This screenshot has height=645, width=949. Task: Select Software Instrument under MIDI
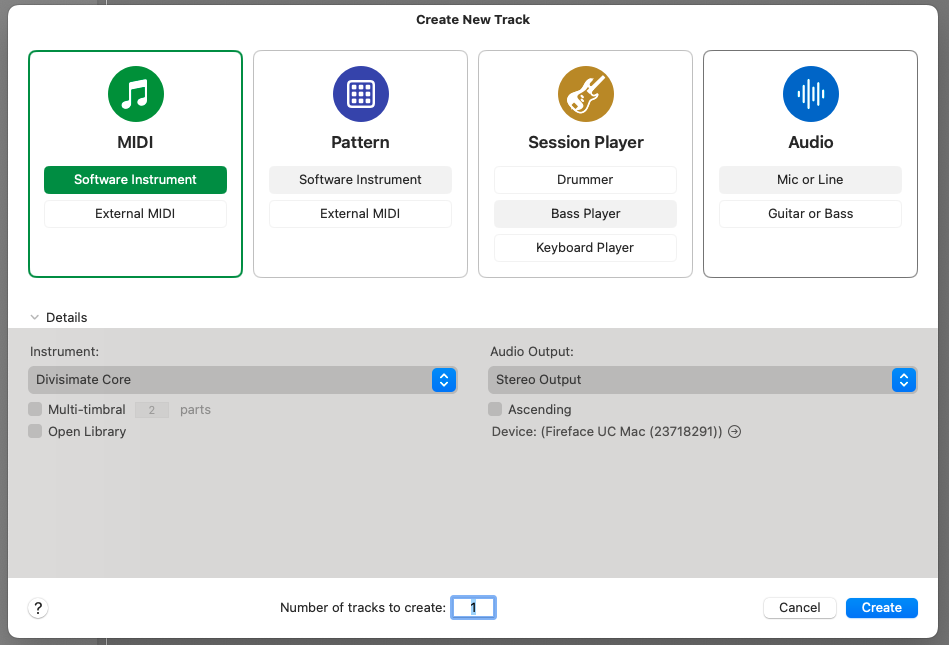tap(135, 180)
